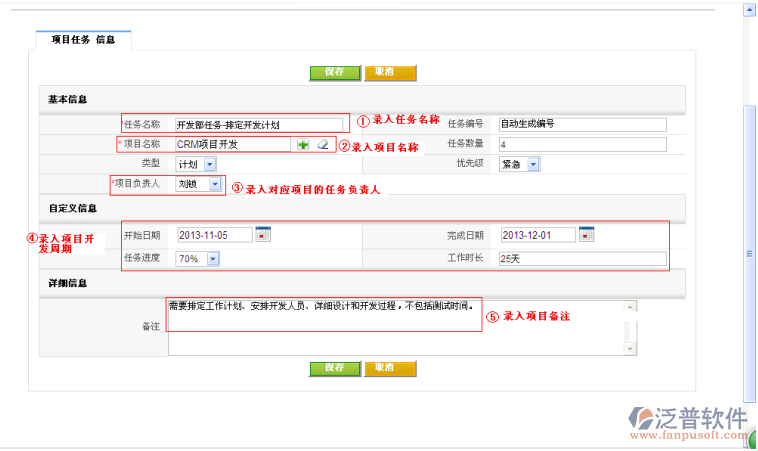
Task: Open the 优先级 dropdown showing 紧急
Action: point(533,164)
